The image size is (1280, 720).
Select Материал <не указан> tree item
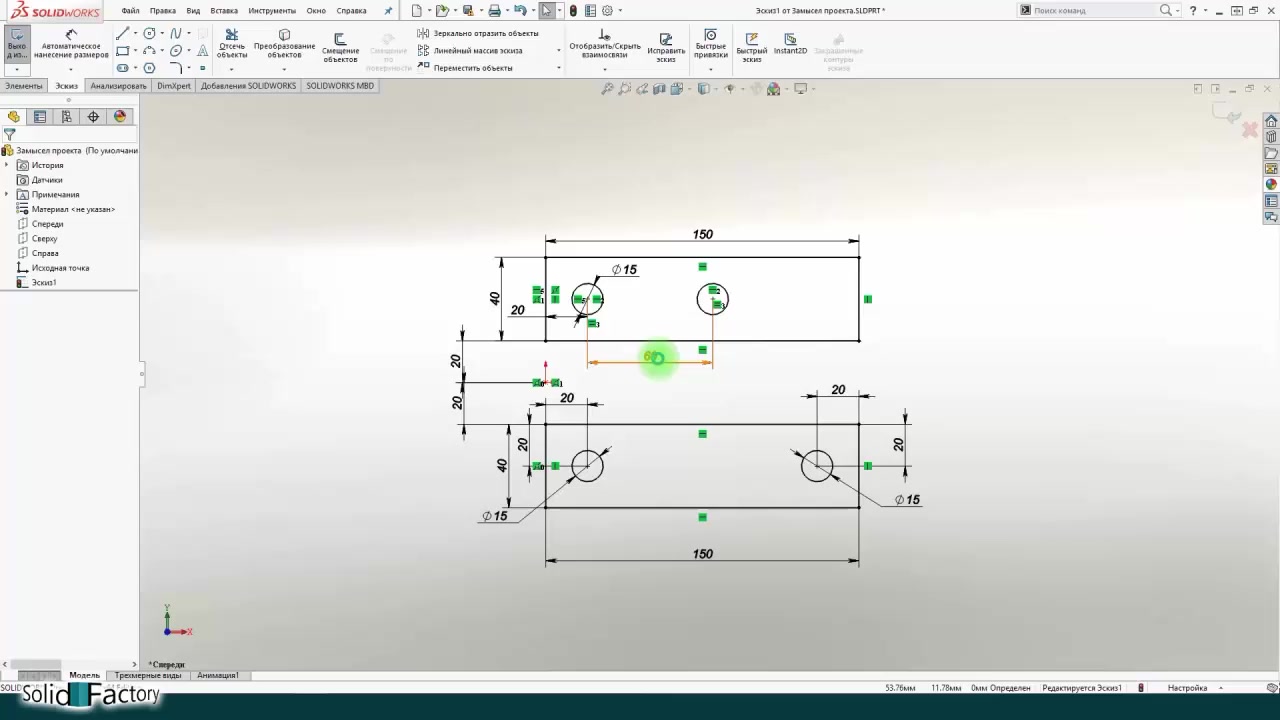66,209
